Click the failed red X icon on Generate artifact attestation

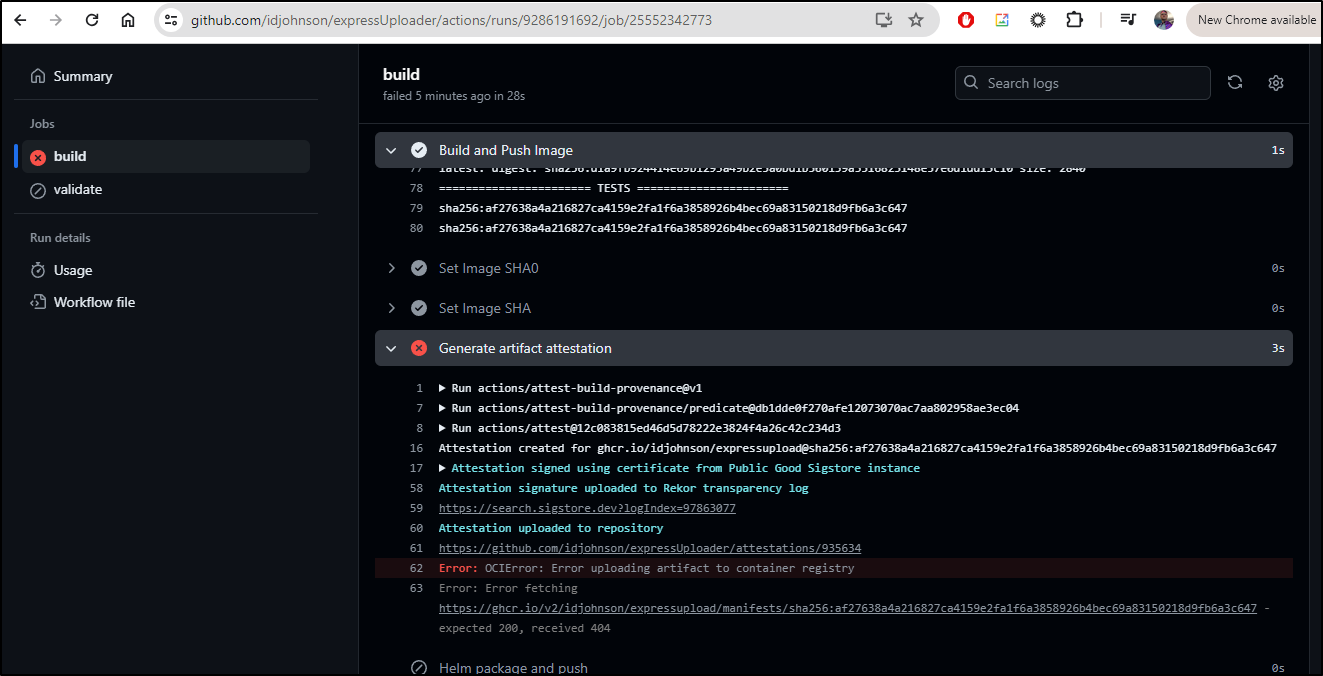[x=419, y=348]
